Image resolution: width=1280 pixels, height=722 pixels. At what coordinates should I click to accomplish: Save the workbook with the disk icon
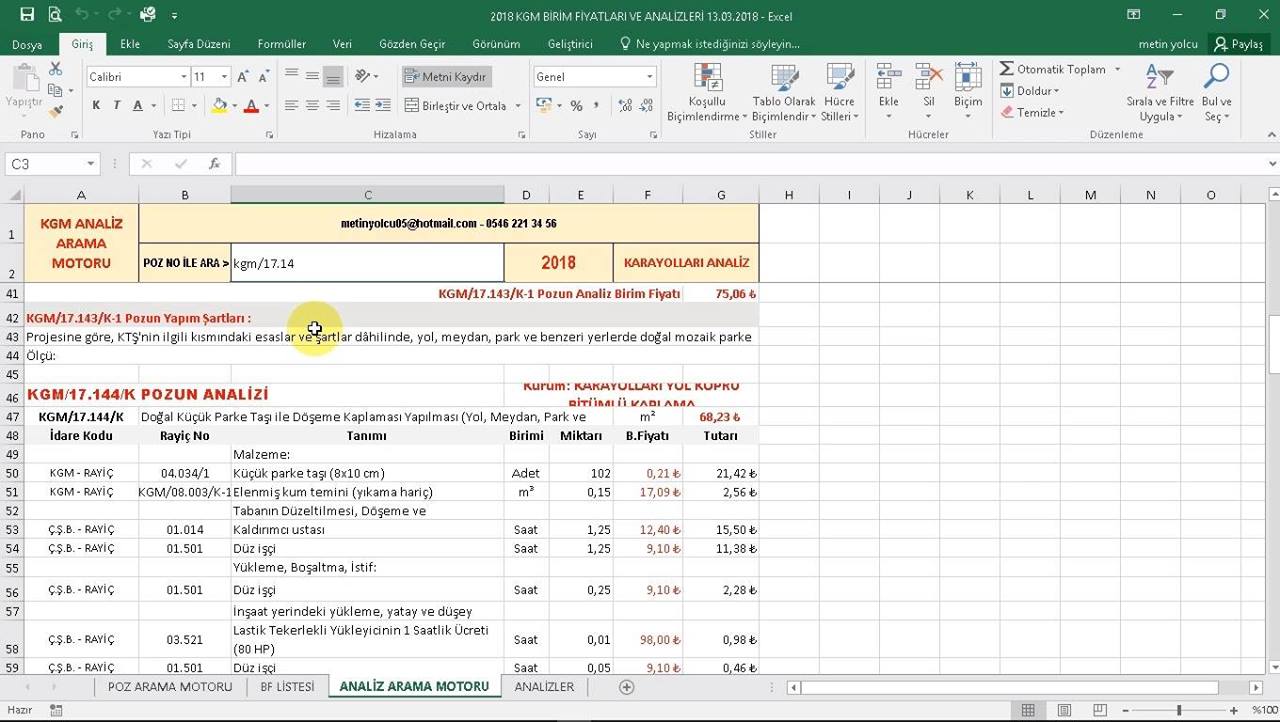(x=27, y=15)
